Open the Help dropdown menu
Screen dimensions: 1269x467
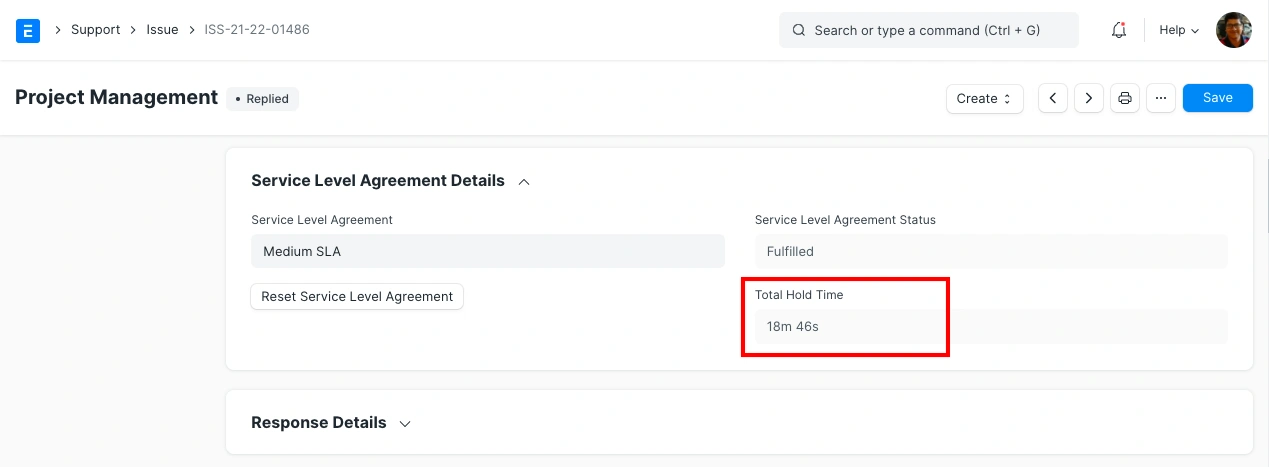pos(1178,30)
